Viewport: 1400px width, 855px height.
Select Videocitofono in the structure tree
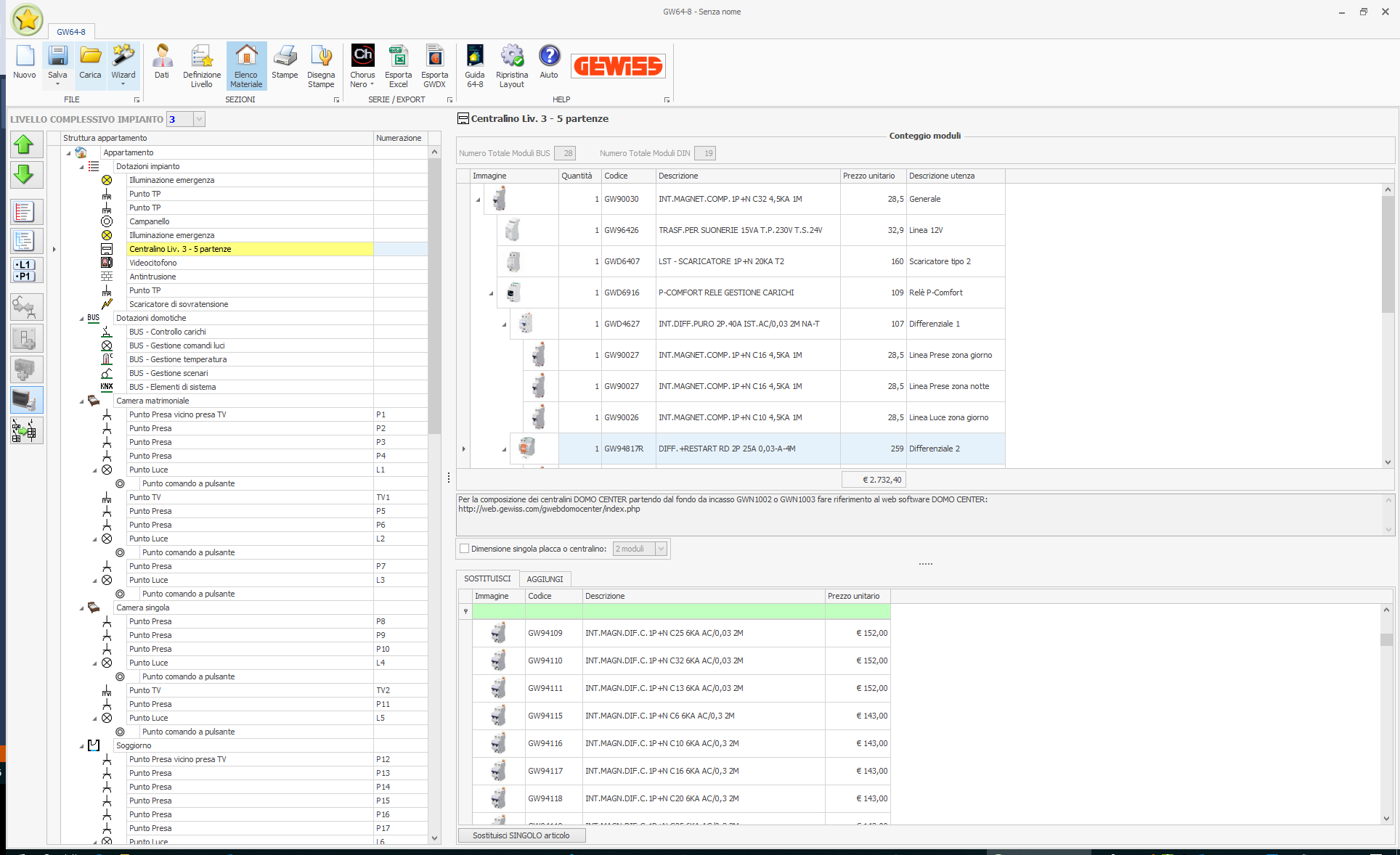pos(152,263)
